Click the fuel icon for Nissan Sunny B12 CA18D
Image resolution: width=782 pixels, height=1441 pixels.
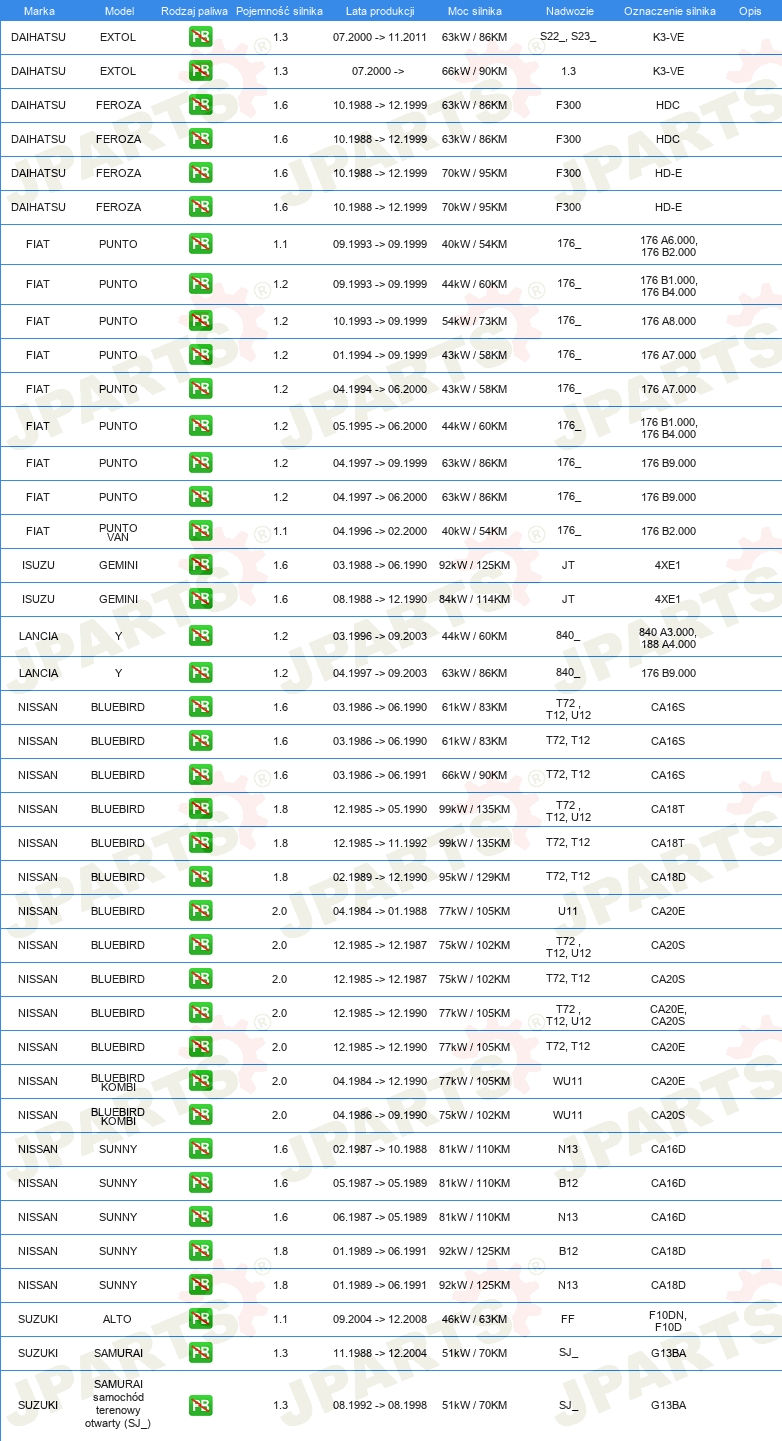[x=200, y=1251]
